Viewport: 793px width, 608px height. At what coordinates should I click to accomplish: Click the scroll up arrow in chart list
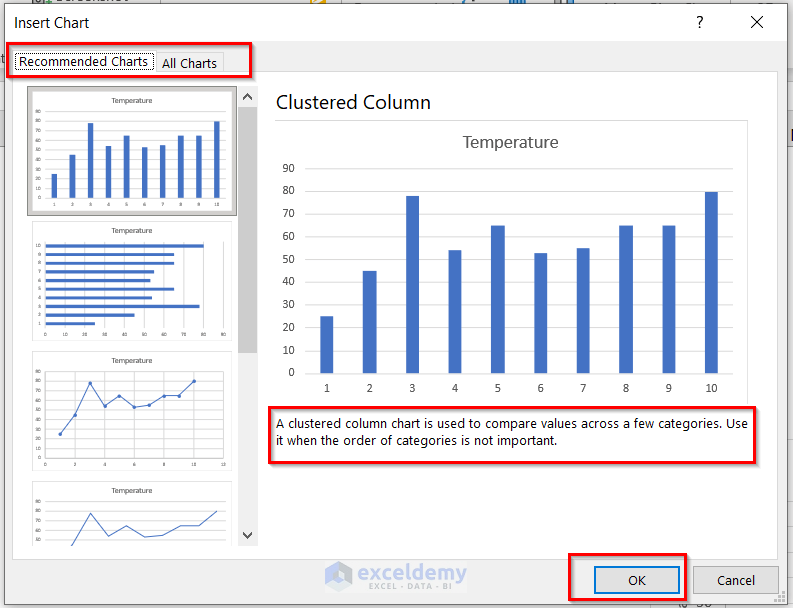(248, 97)
